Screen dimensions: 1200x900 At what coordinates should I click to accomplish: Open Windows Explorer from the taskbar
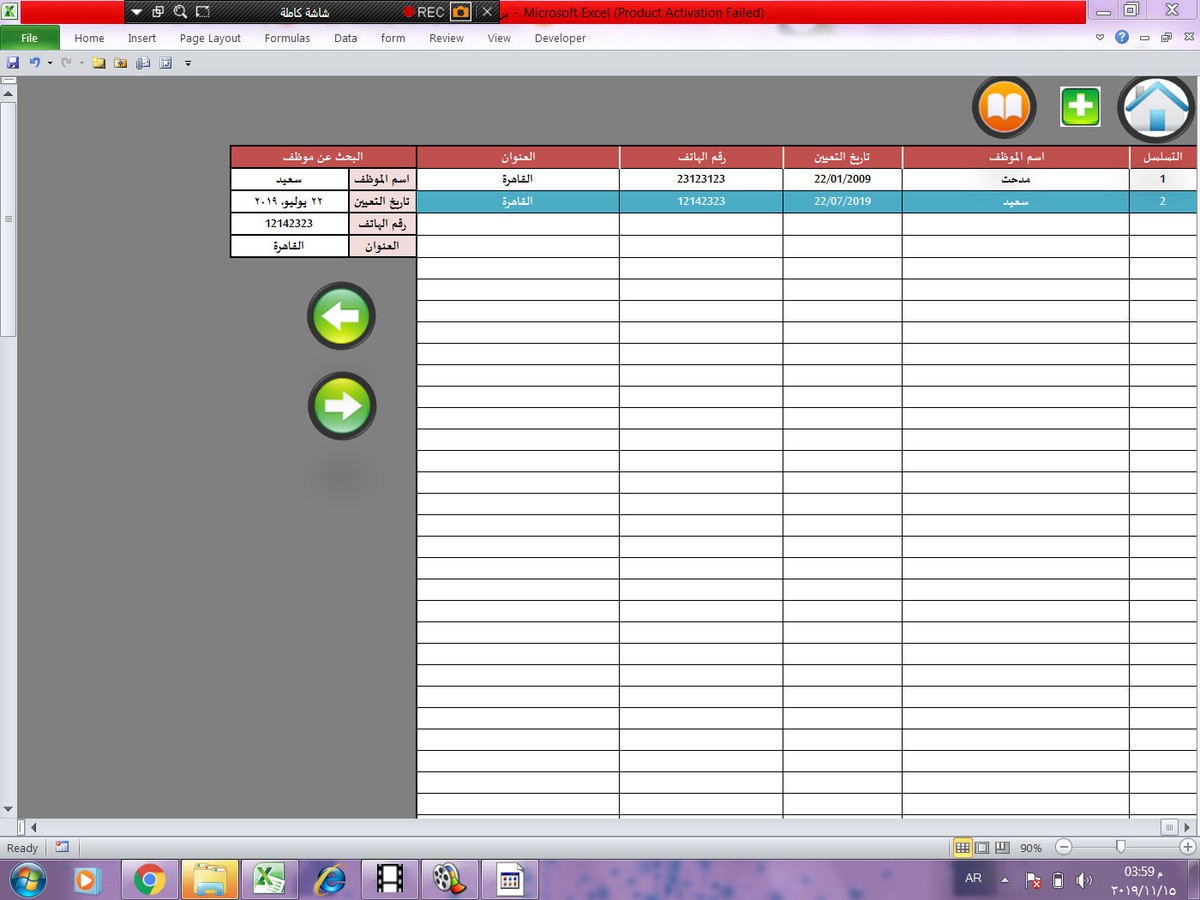pyautogui.click(x=210, y=880)
